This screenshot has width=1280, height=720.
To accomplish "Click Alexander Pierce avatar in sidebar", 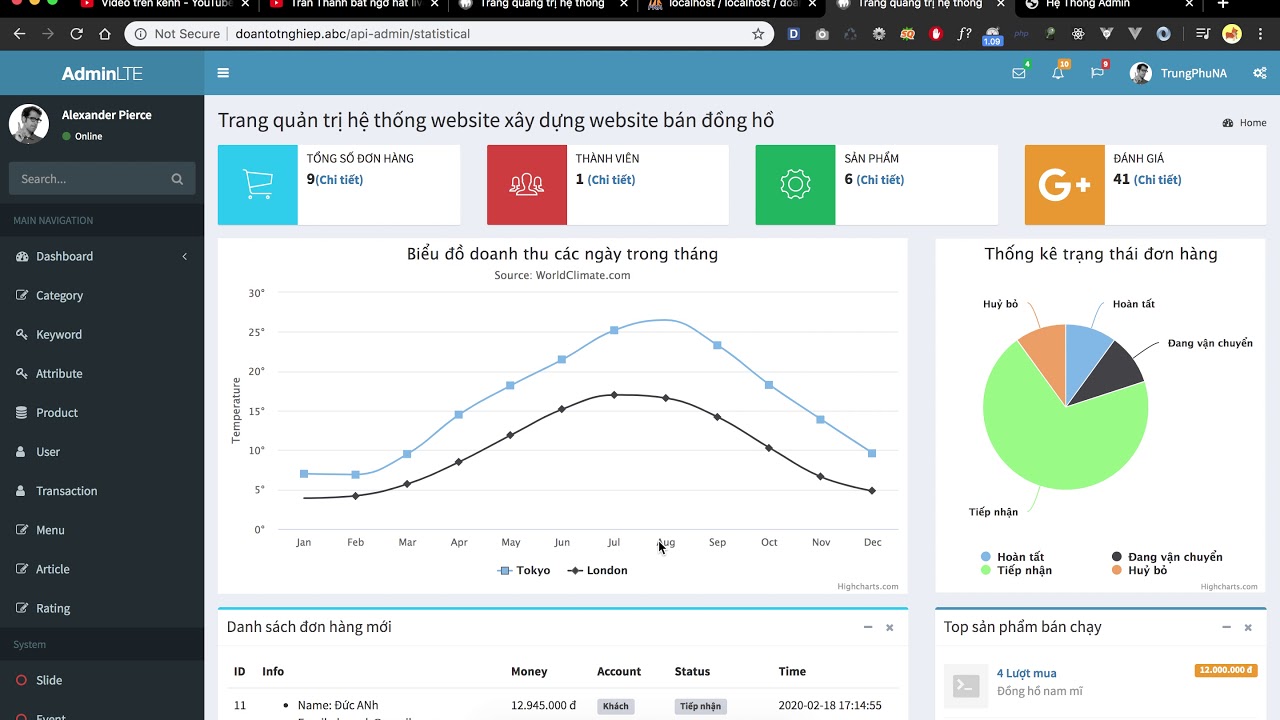I will coord(29,124).
